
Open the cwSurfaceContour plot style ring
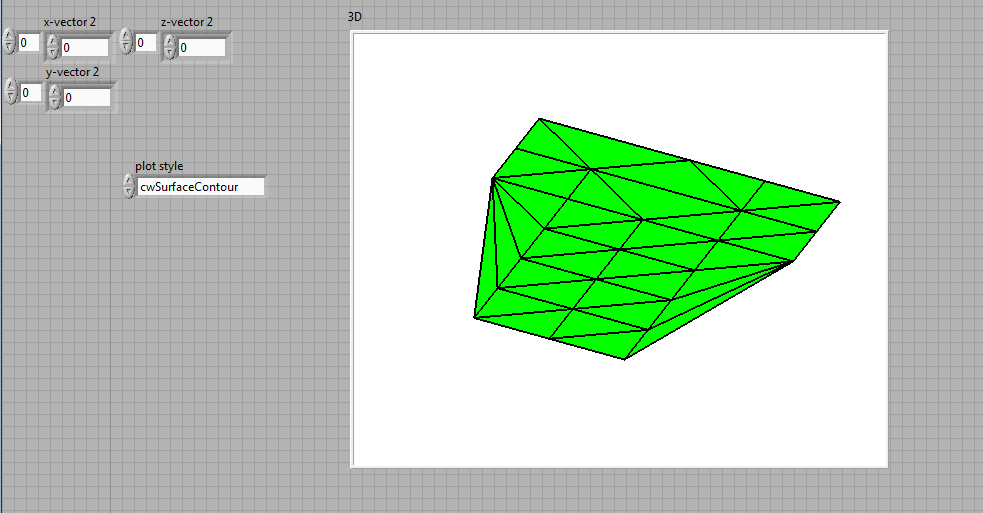201,187
